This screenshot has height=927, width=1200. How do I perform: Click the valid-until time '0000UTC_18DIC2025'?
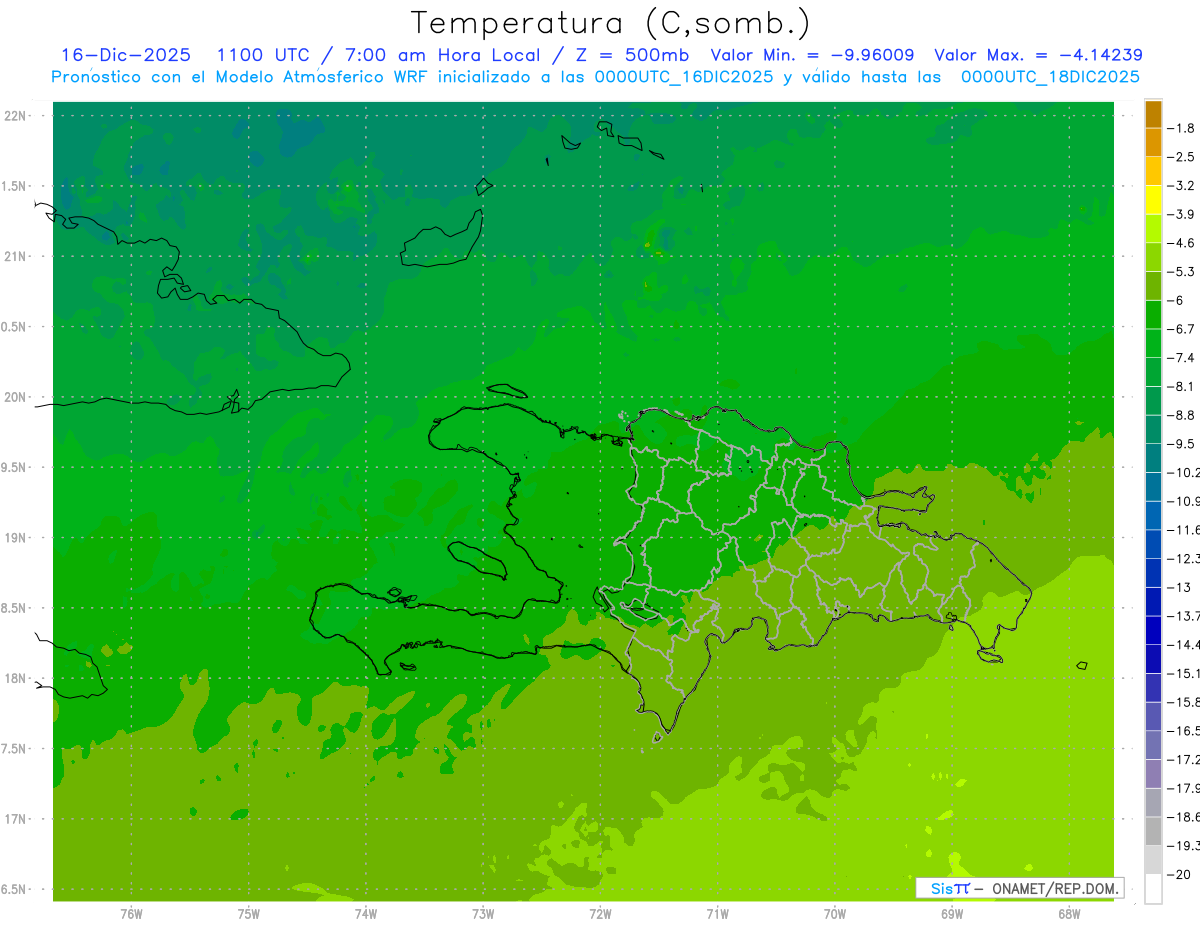(1050, 77)
